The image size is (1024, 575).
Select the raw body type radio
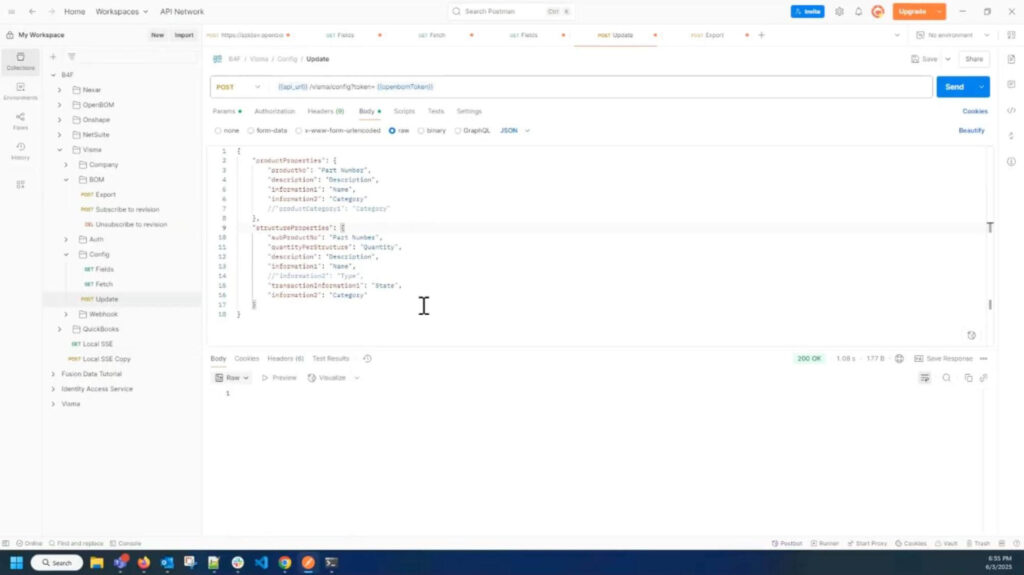click(392, 131)
